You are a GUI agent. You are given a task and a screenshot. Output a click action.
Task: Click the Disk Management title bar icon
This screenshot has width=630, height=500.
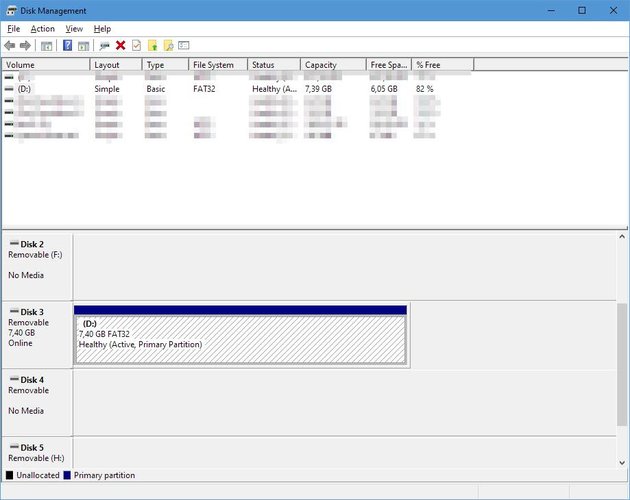pyautogui.click(x=12, y=10)
